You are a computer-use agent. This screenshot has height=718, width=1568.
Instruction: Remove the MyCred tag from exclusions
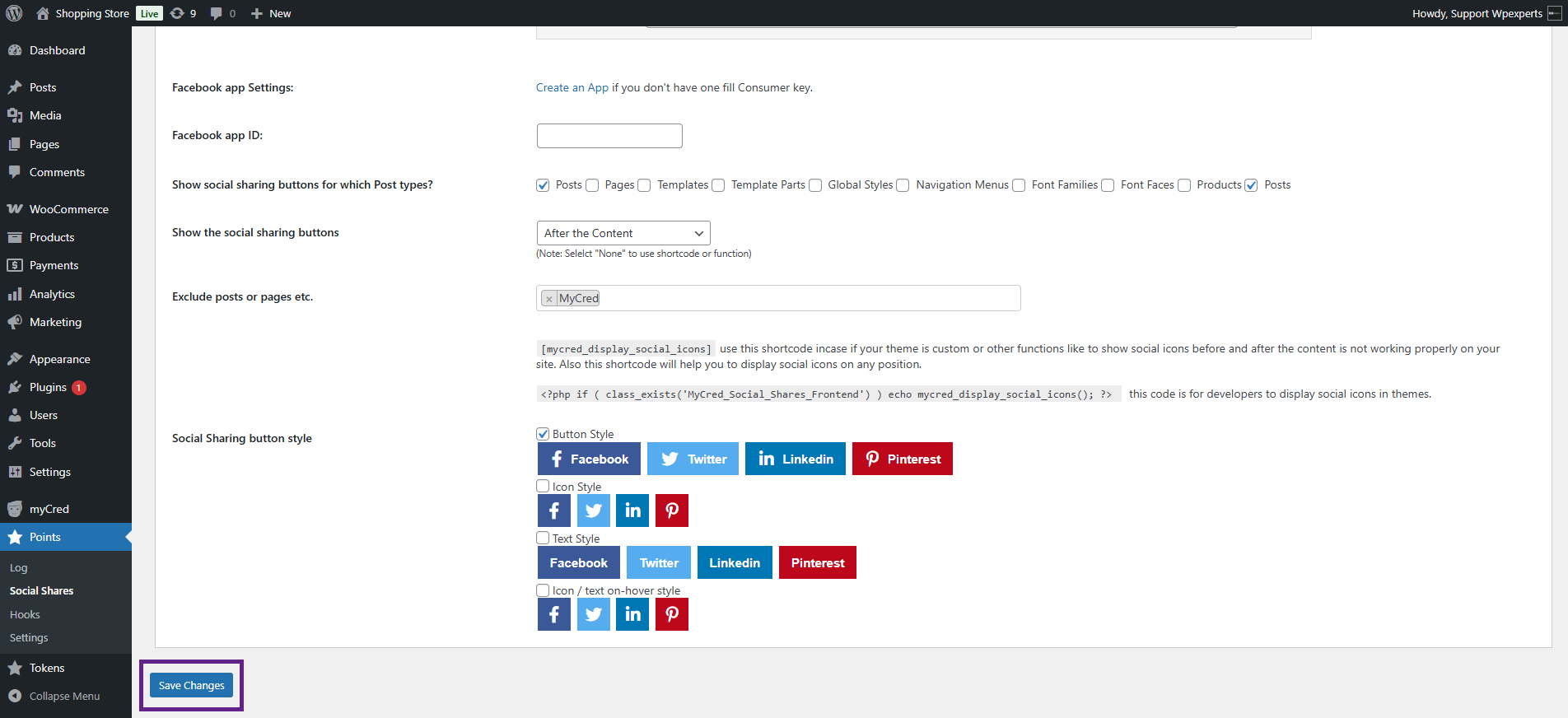point(549,299)
